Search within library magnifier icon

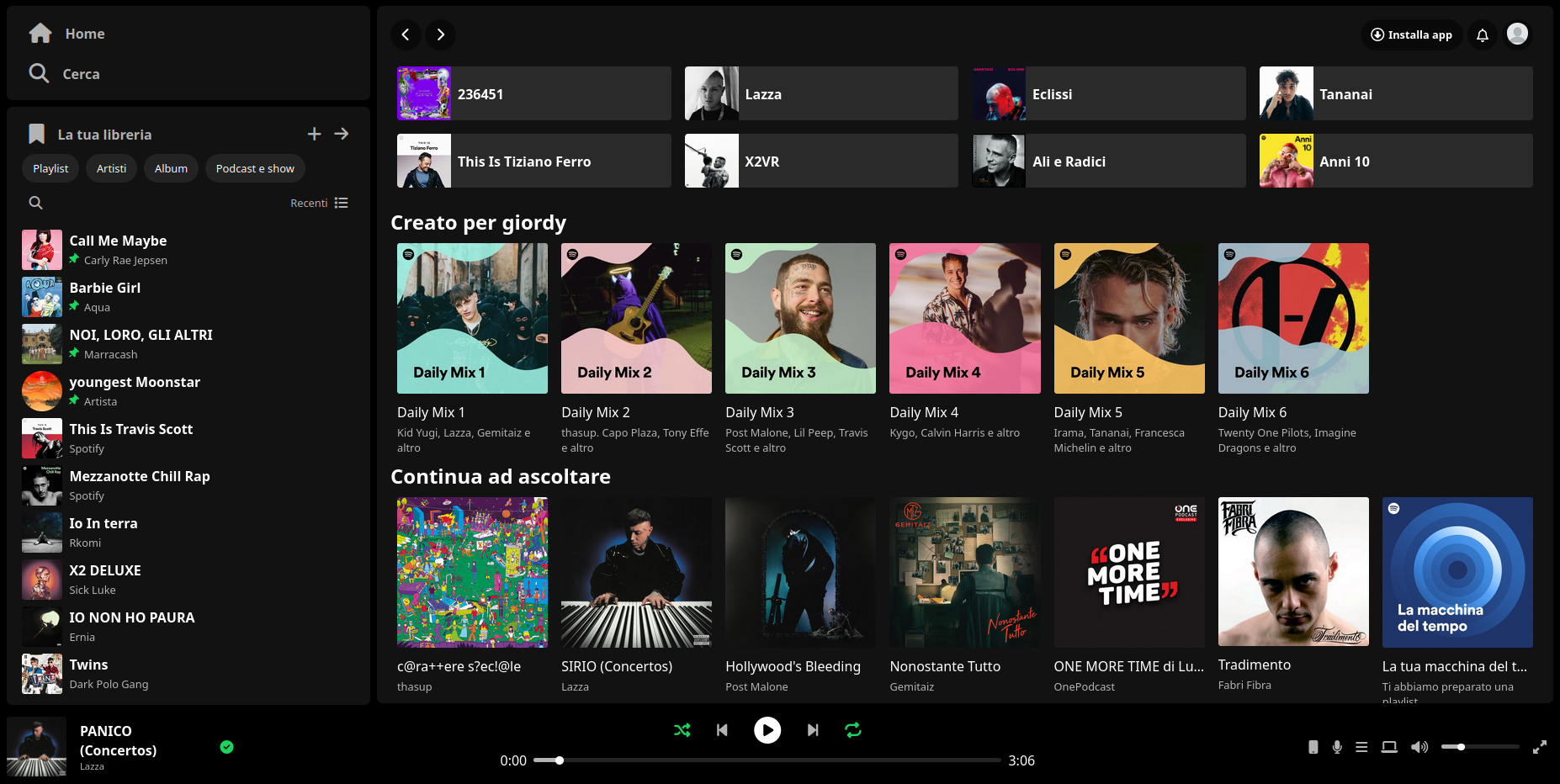(x=36, y=203)
